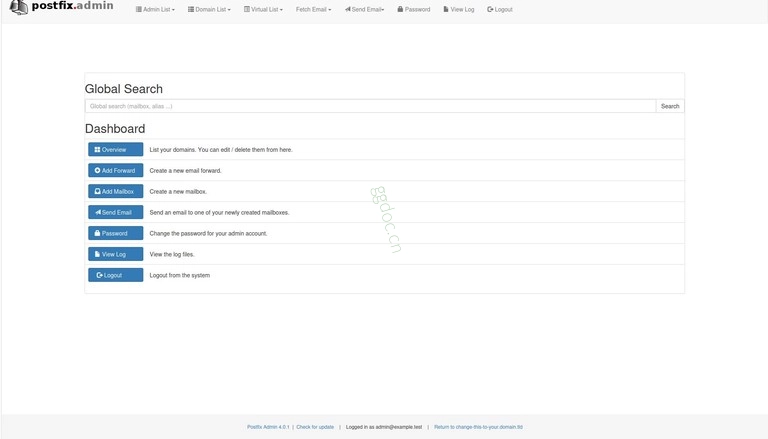Click 'Logged in as admin@example.test' text
The height and width of the screenshot is (439, 768).
click(x=384, y=427)
